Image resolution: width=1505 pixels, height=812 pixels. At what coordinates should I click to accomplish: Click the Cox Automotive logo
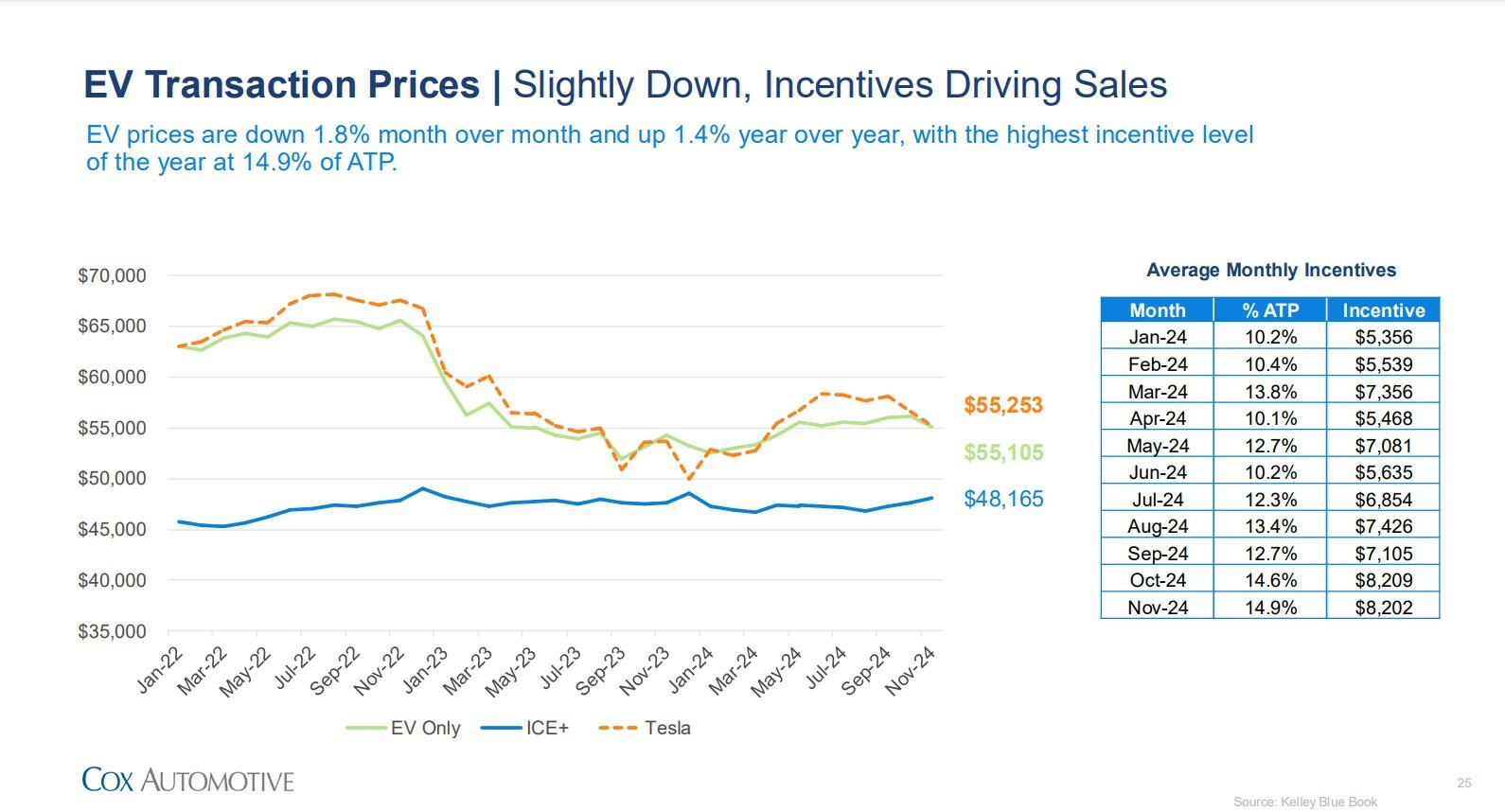(x=187, y=780)
